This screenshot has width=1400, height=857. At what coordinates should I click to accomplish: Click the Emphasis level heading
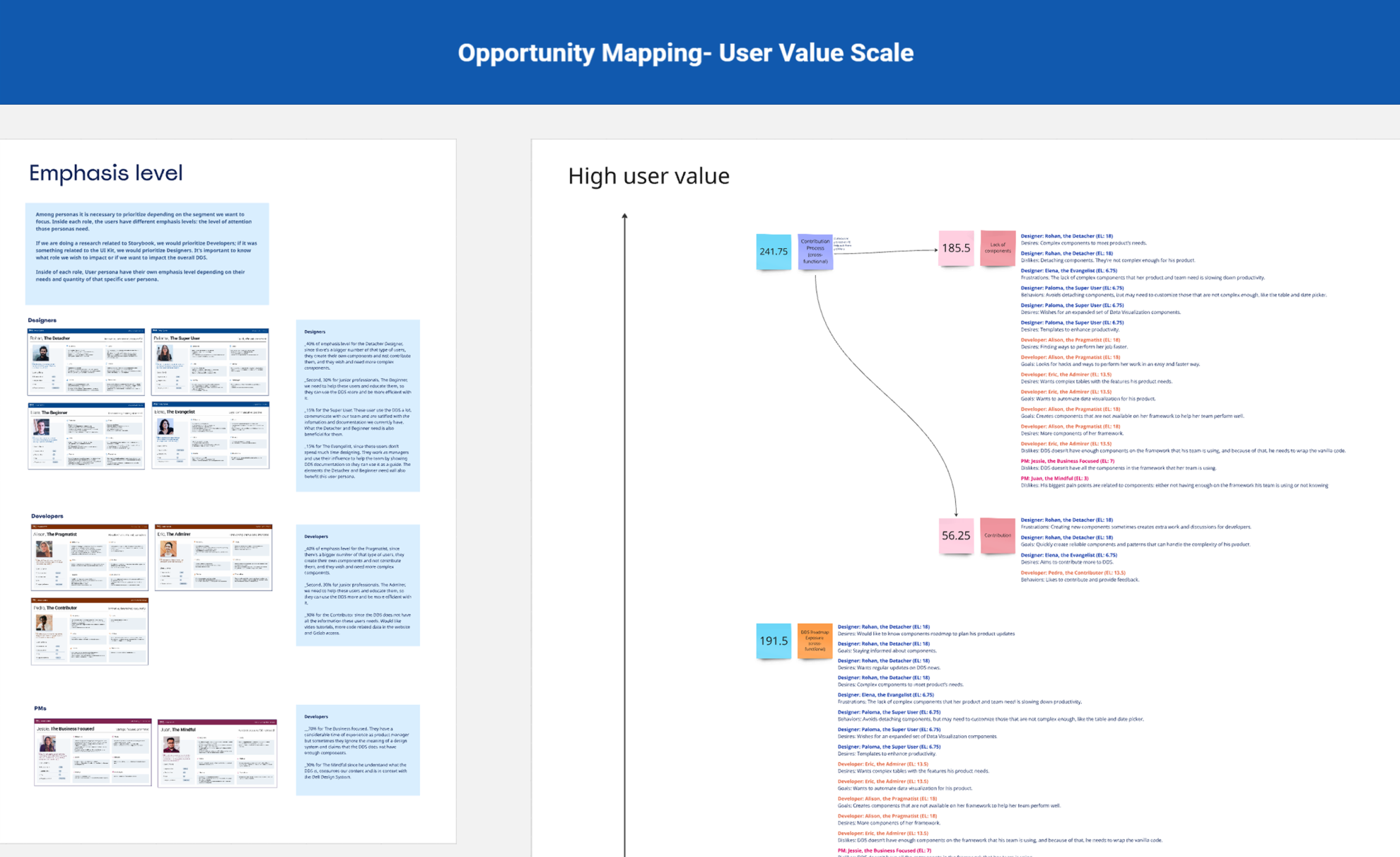[105, 173]
